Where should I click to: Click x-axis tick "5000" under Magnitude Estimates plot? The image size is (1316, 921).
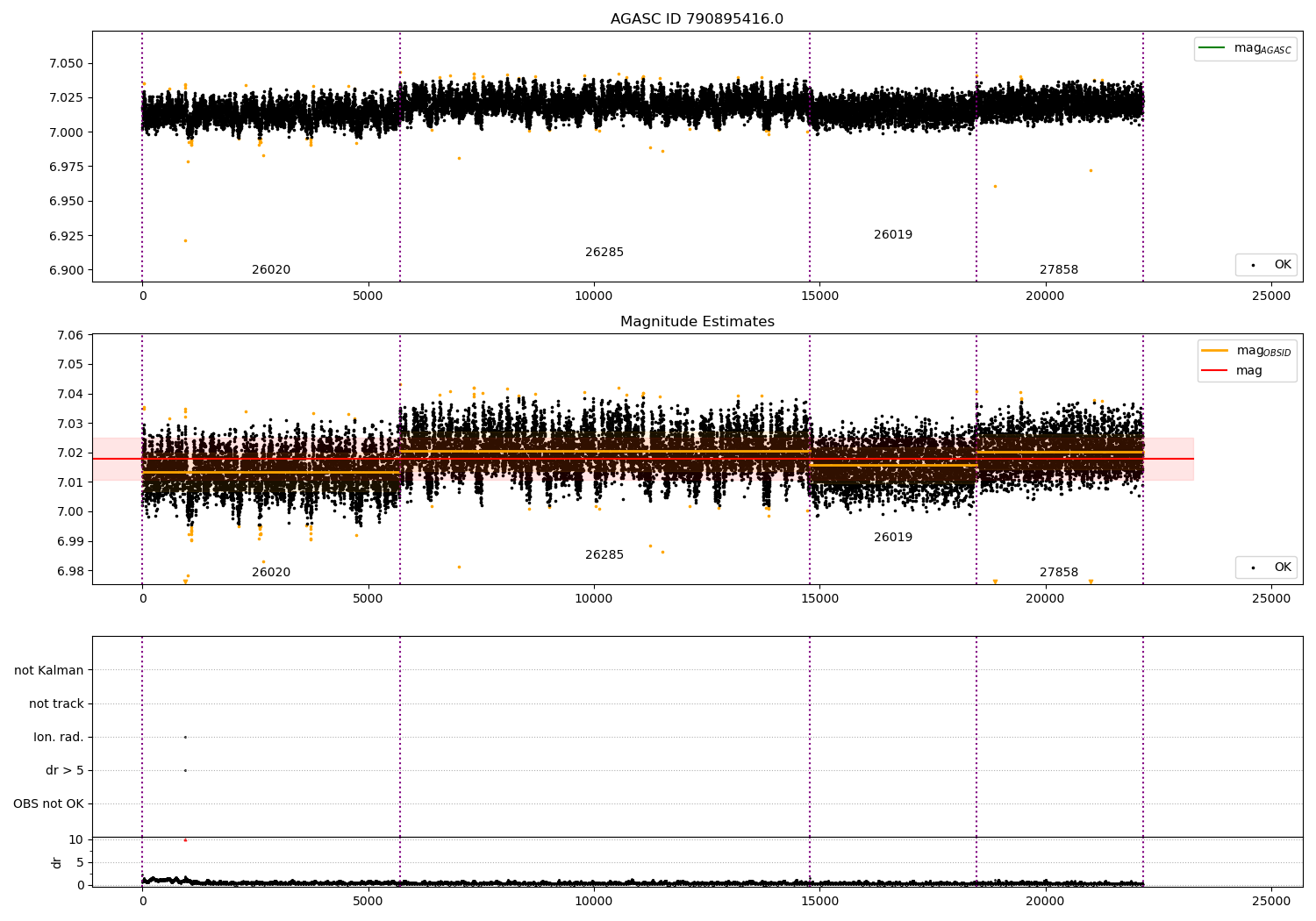(368, 599)
